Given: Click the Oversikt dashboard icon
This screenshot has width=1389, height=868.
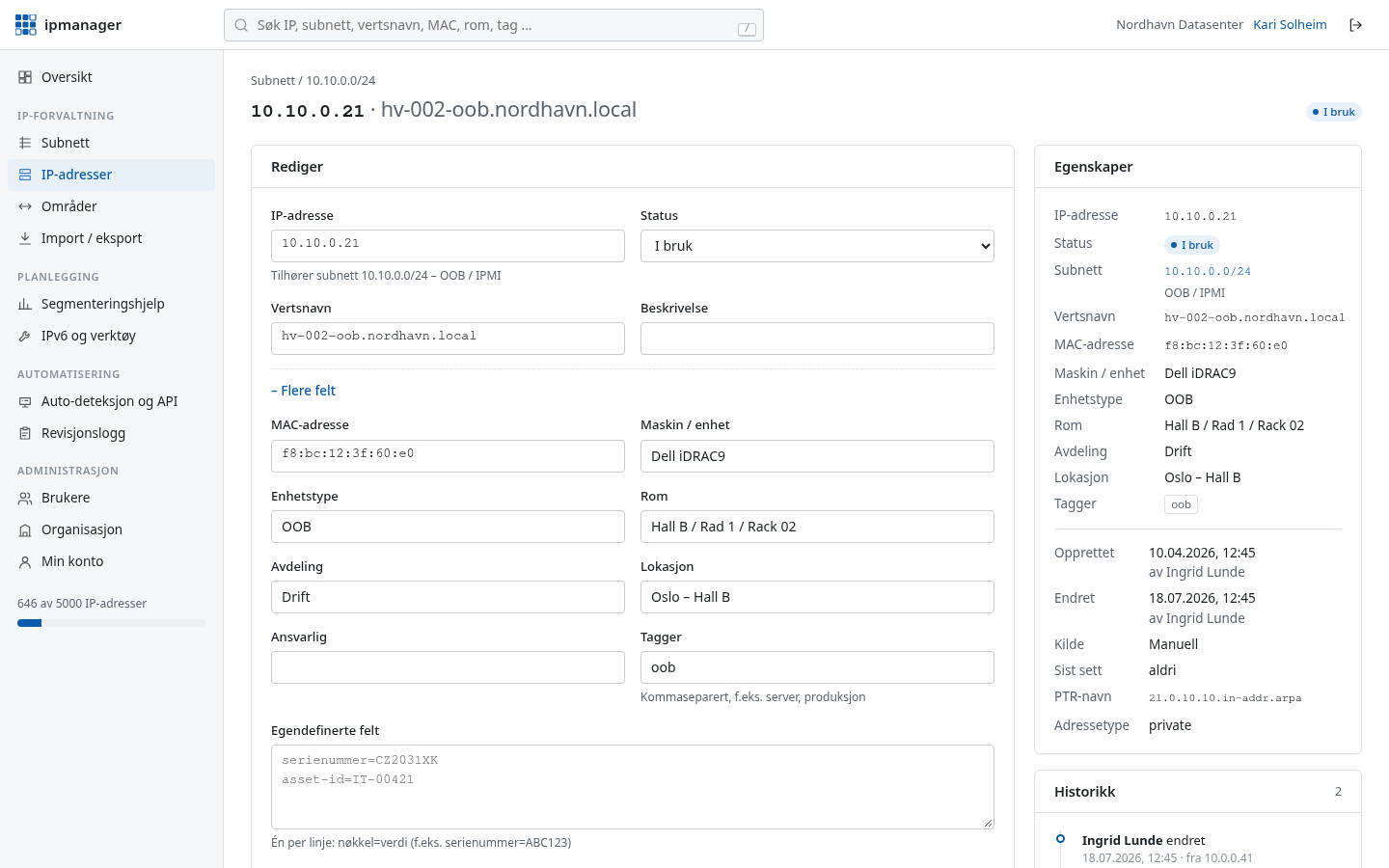Looking at the screenshot, I should (25, 77).
